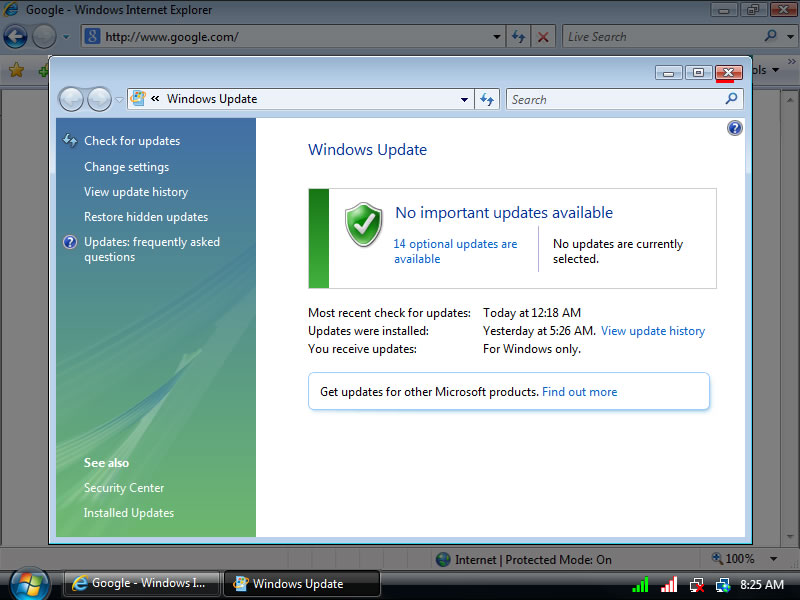Open Change settings in left pane
Screen dimensions: 800x600
point(126,167)
